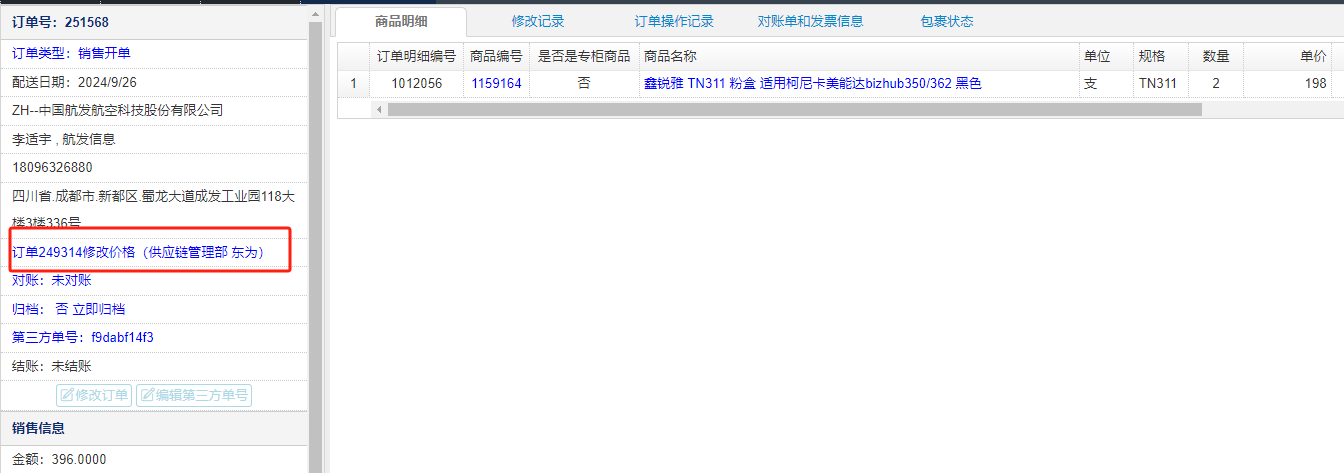
Task: Click the 否 cell under 是否是专柜商品
Action: coord(584,84)
